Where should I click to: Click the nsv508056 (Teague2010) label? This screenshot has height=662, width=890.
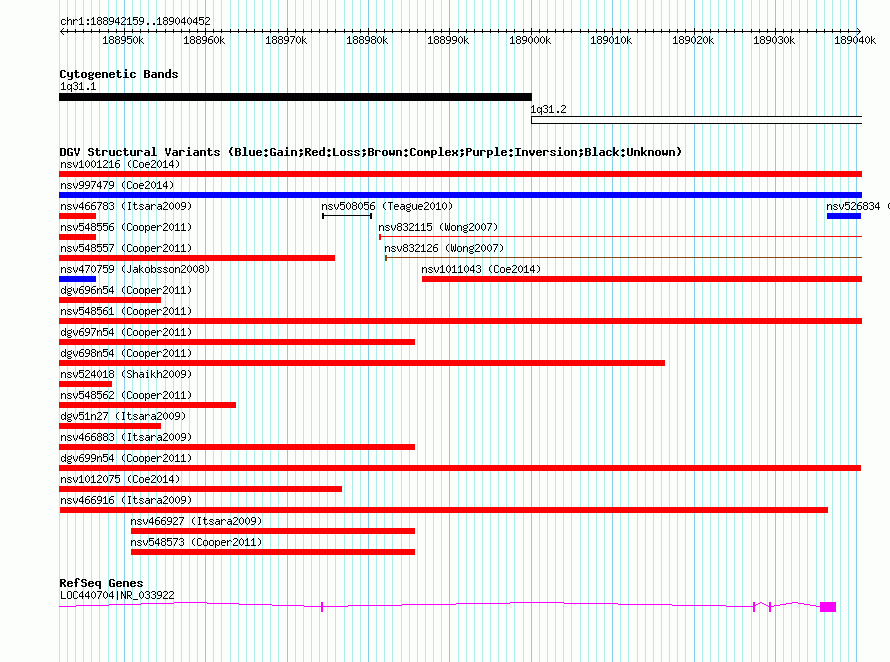click(x=387, y=207)
